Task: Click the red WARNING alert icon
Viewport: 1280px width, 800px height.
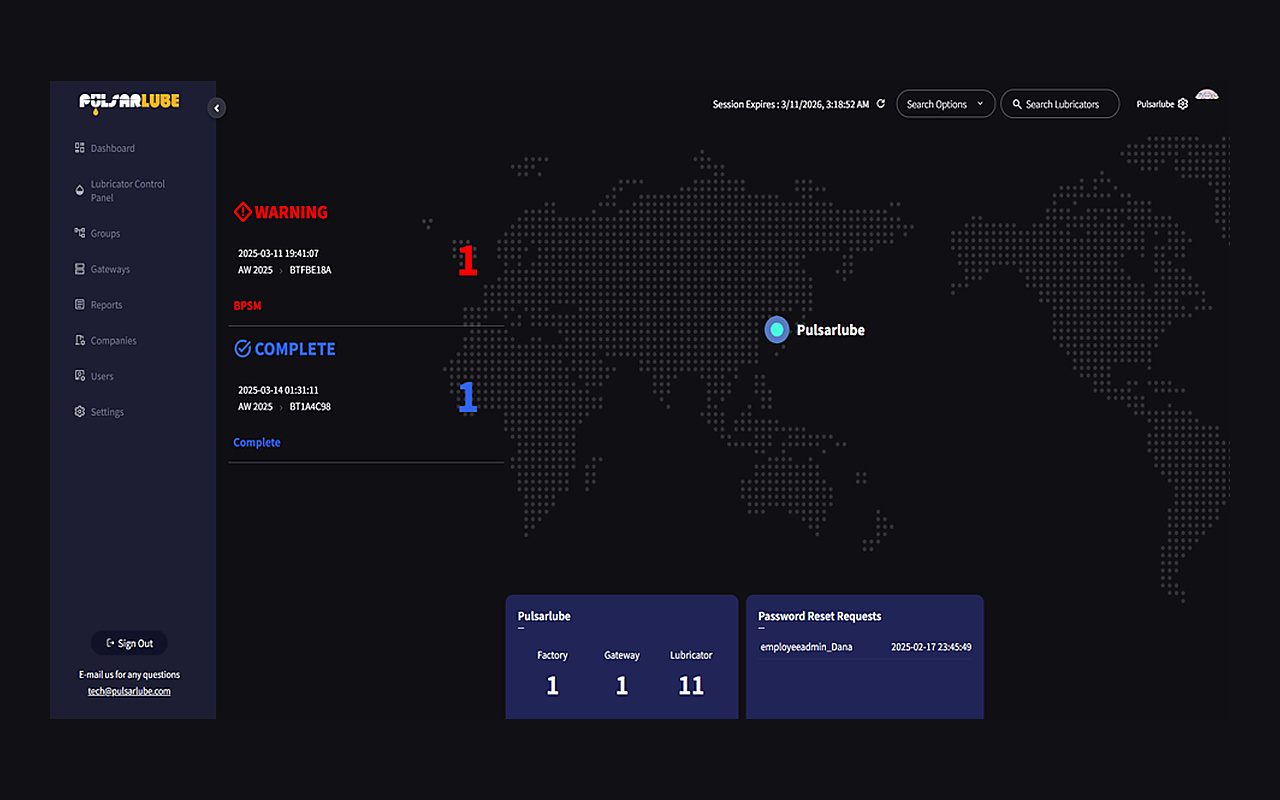Action: pos(242,212)
